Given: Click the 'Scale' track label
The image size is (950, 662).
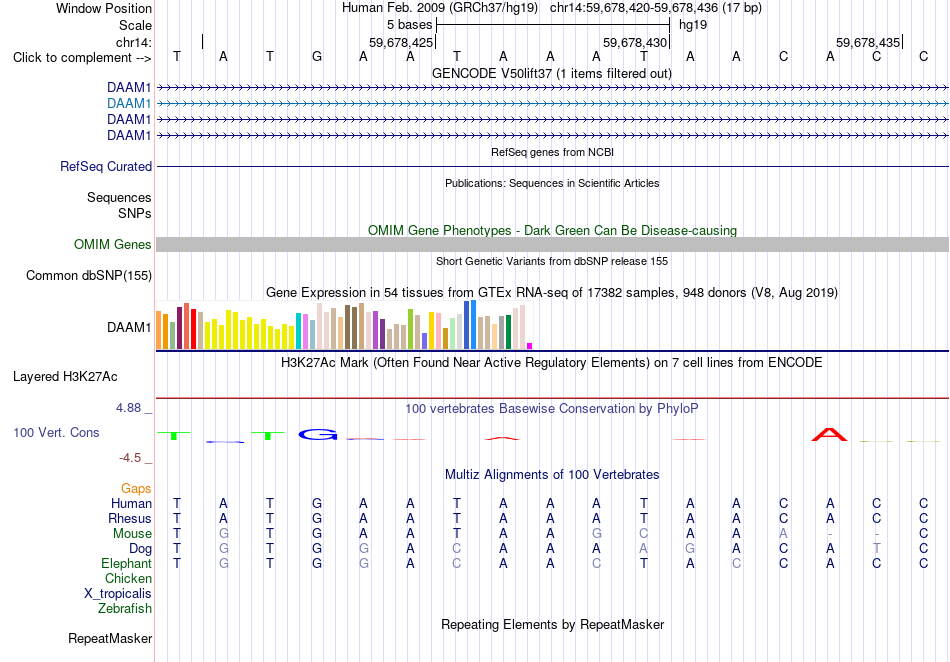Looking at the screenshot, I should (x=135, y=25).
